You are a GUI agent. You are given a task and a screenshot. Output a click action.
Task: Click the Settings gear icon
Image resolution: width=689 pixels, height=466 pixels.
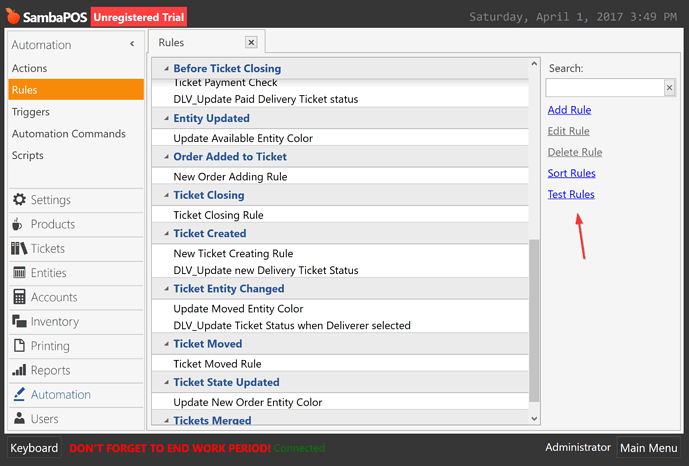pos(19,200)
